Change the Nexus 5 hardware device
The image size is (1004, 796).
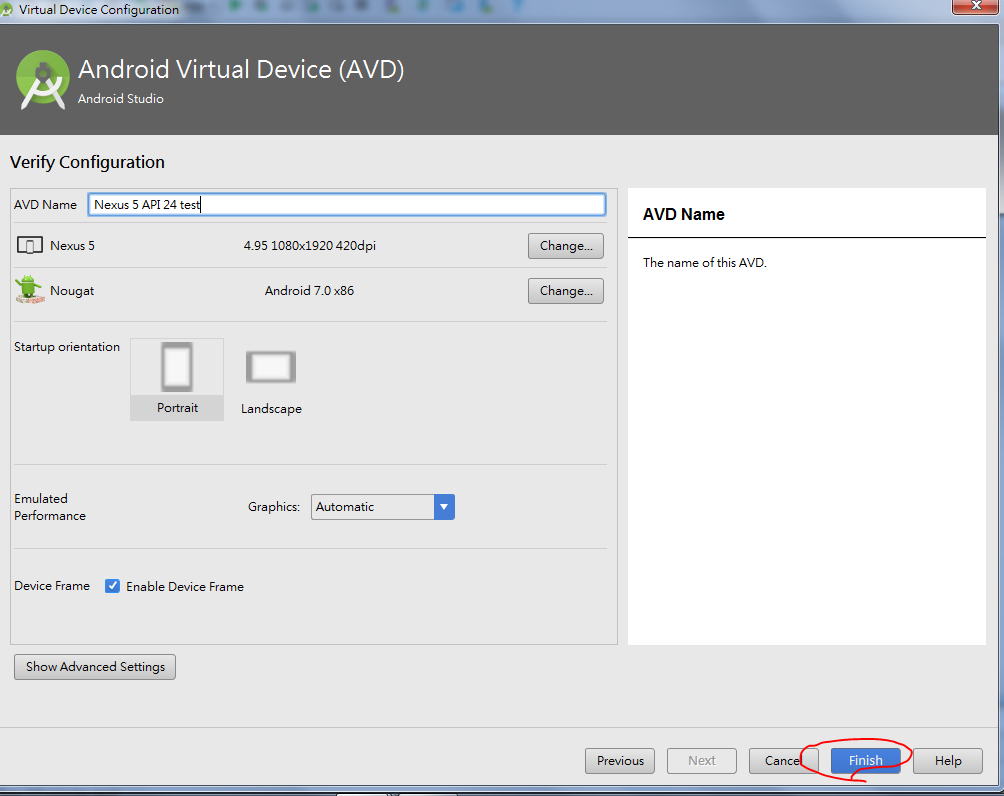pos(565,246)
